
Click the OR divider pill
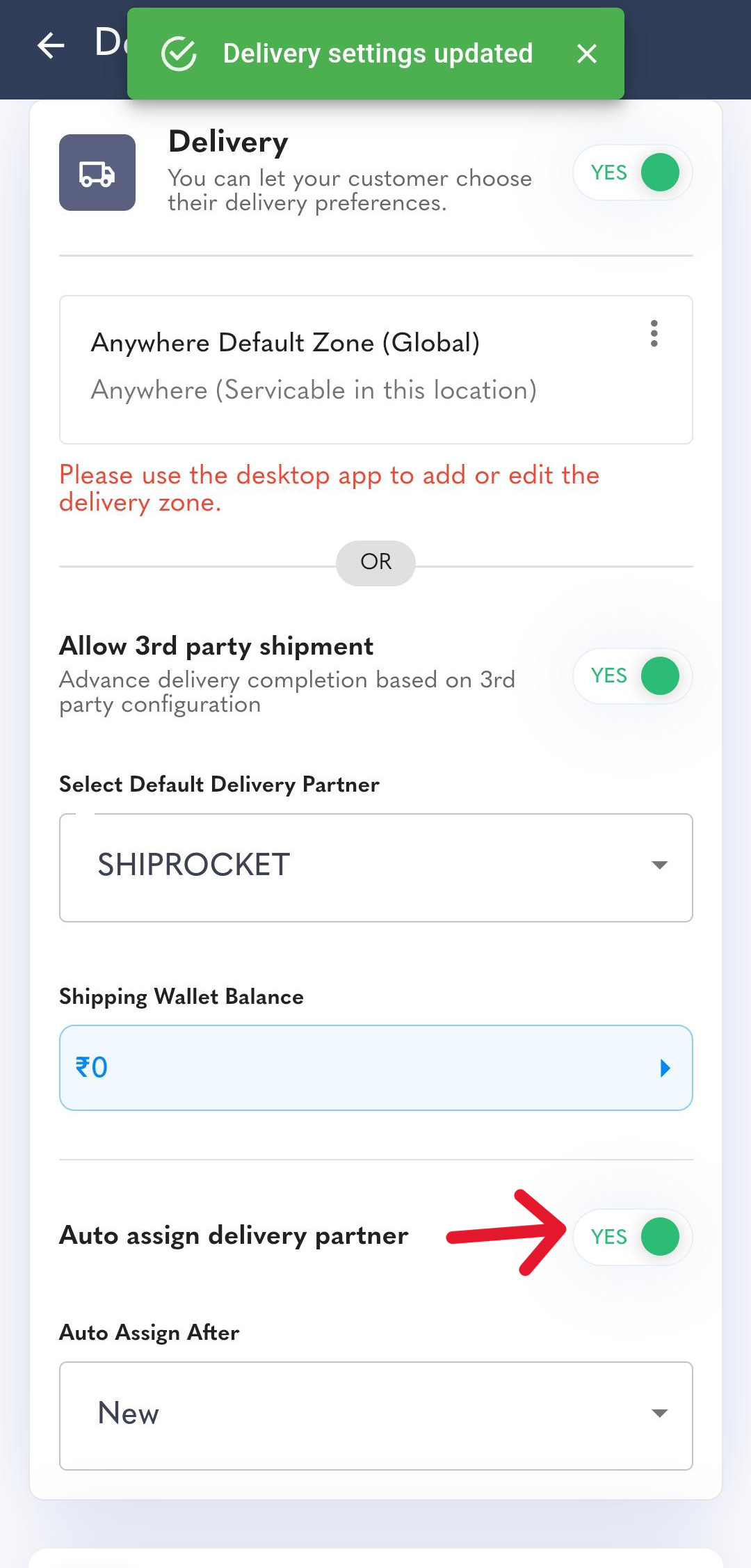(x=376, y=563)
